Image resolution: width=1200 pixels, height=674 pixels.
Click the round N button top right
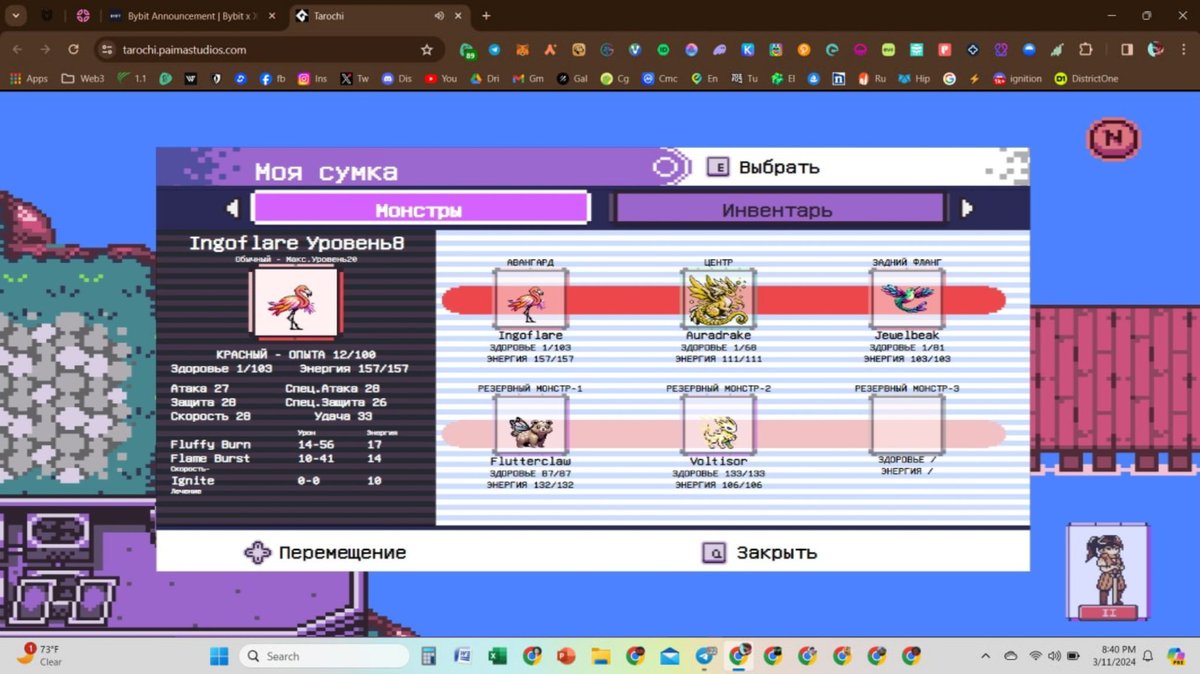point(1113,140)
